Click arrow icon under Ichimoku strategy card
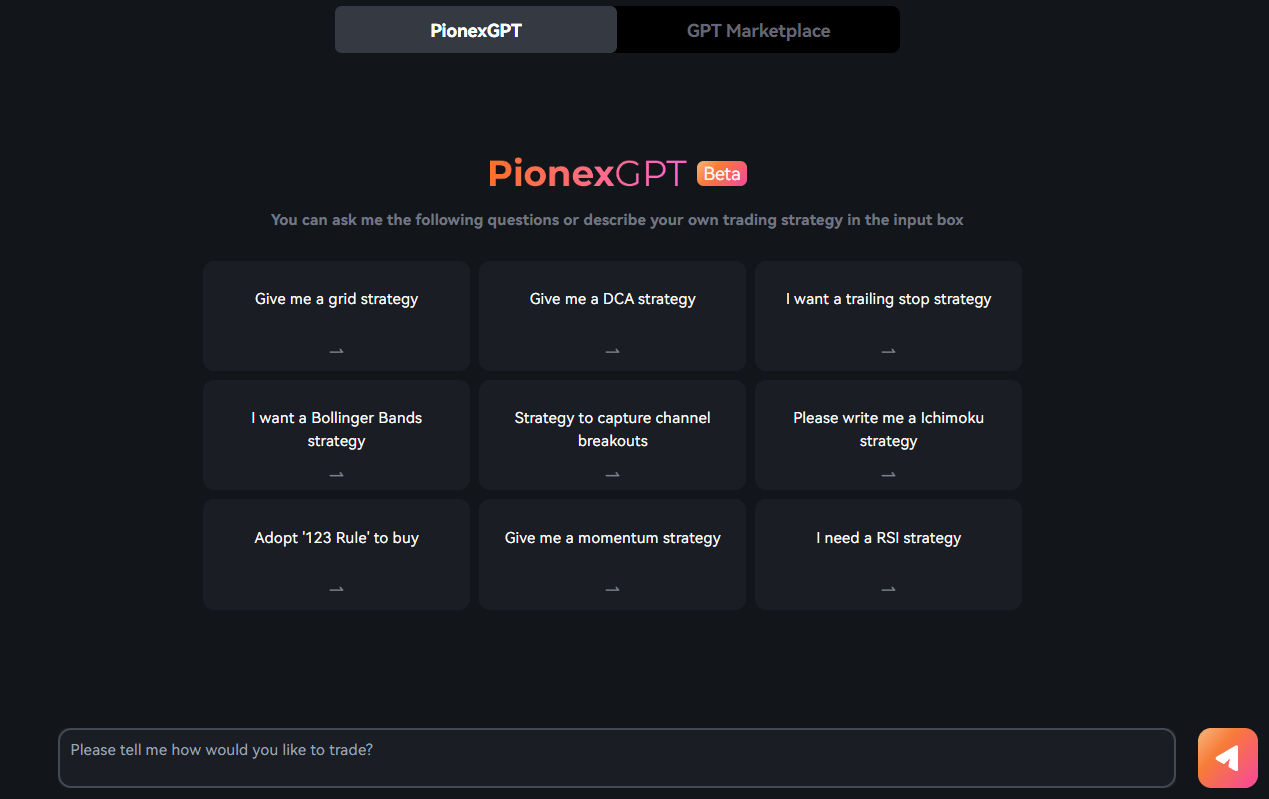 (888, 475)
